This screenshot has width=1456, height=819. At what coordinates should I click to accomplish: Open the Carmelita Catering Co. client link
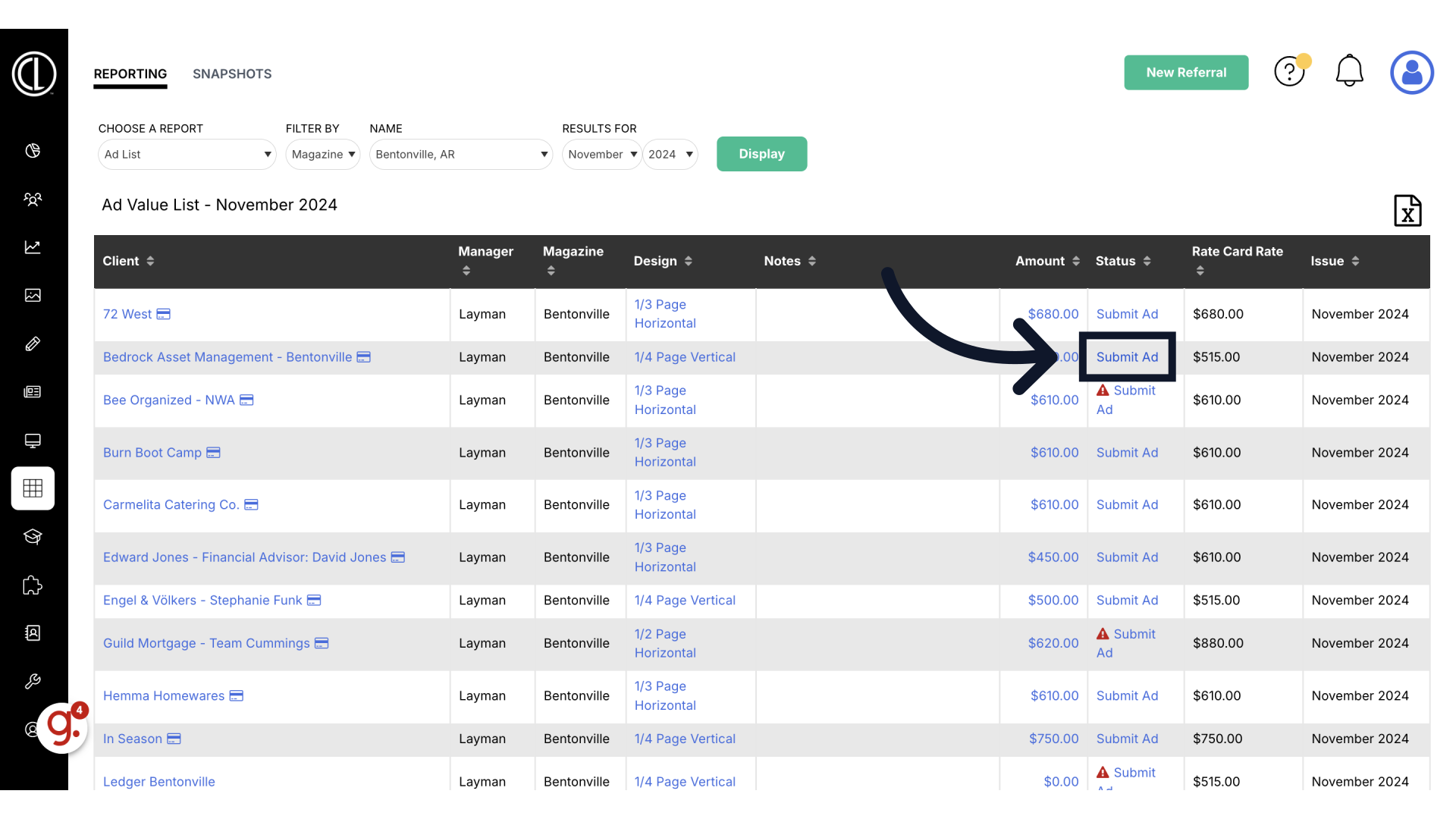[x=171, y=505]
